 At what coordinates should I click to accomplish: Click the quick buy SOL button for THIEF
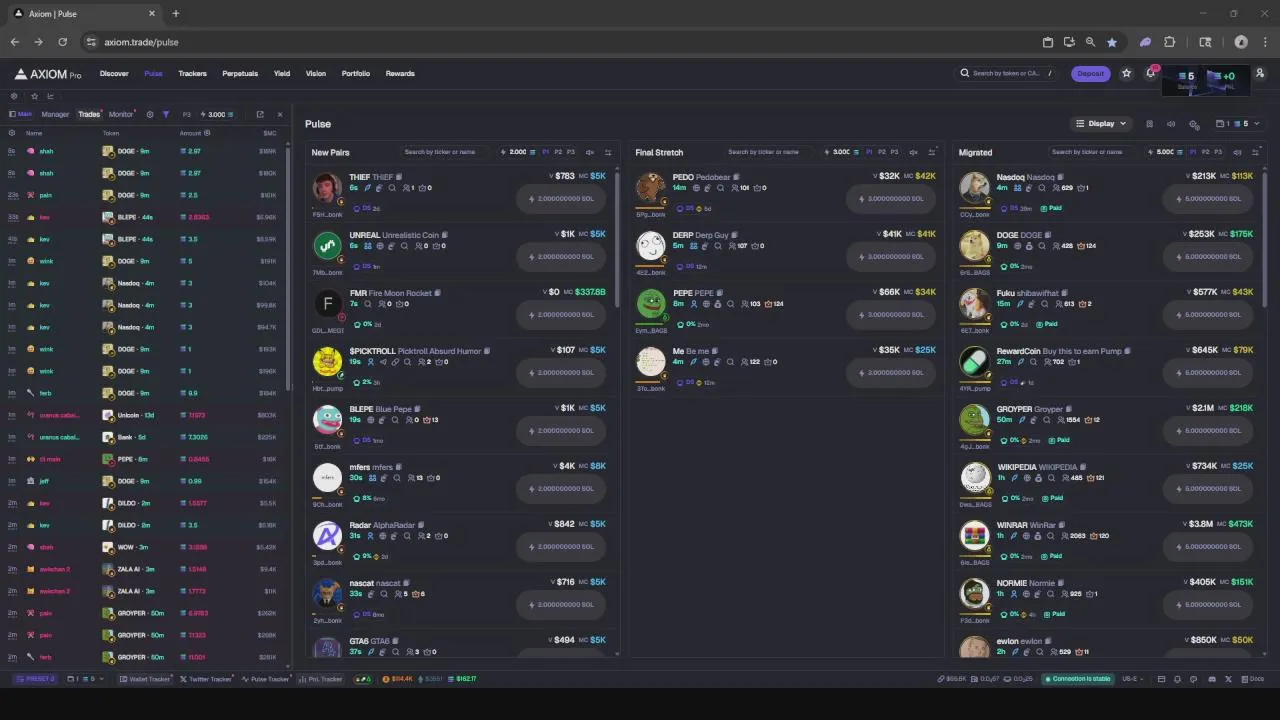tap(561, 199)
